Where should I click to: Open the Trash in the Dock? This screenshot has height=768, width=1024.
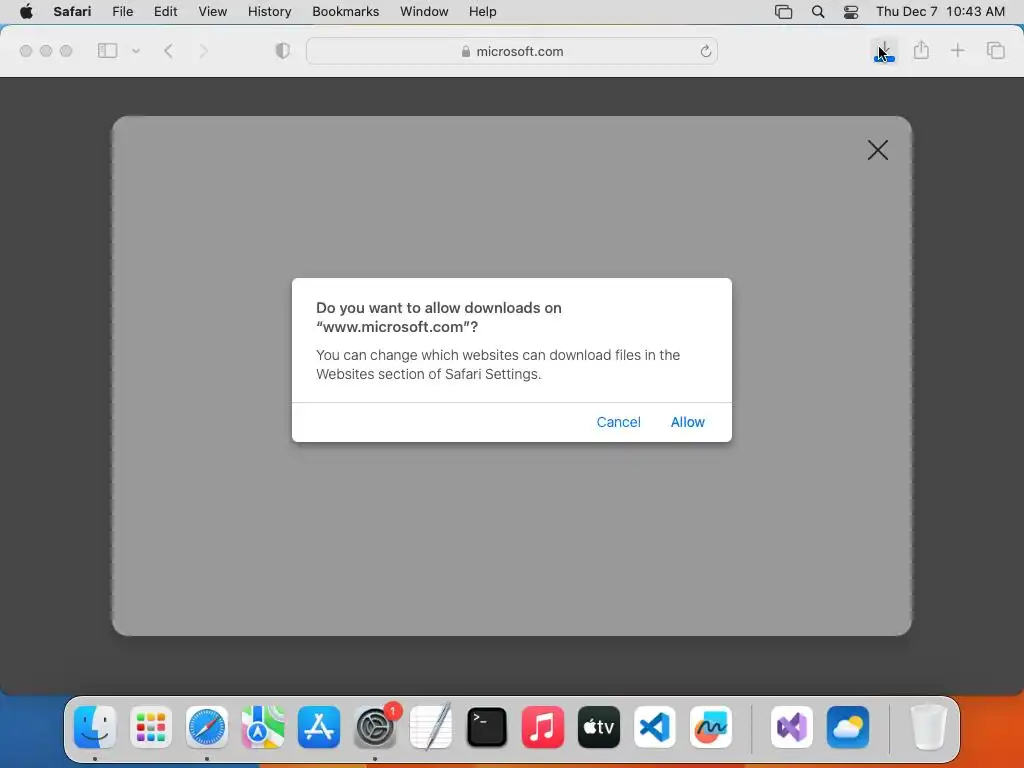pos(928,727)
